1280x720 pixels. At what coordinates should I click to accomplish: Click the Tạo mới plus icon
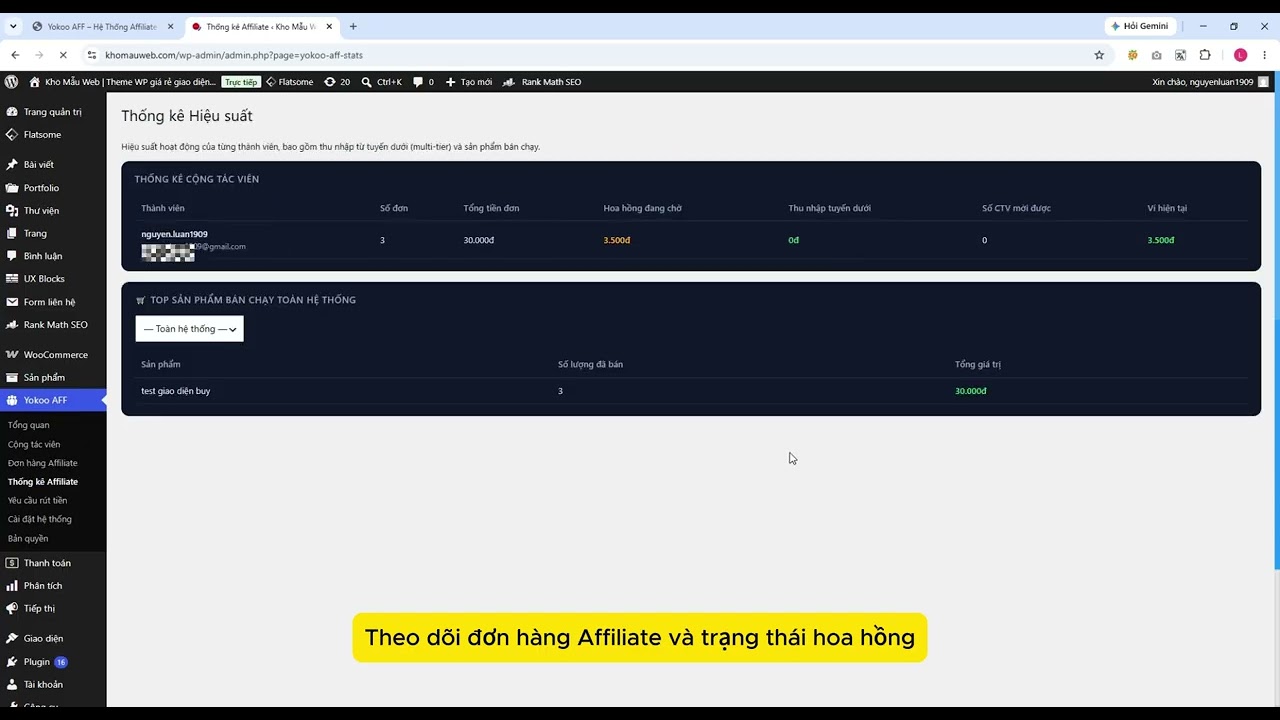(450, 82)
